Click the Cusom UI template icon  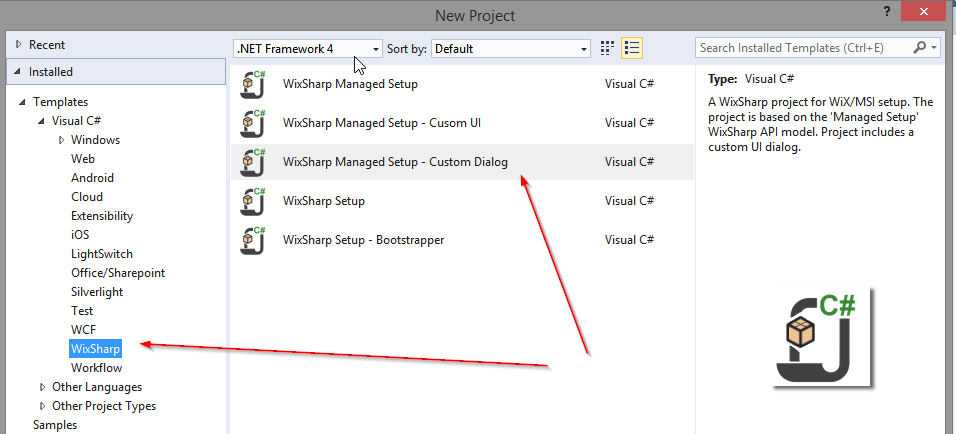[252, 123]
